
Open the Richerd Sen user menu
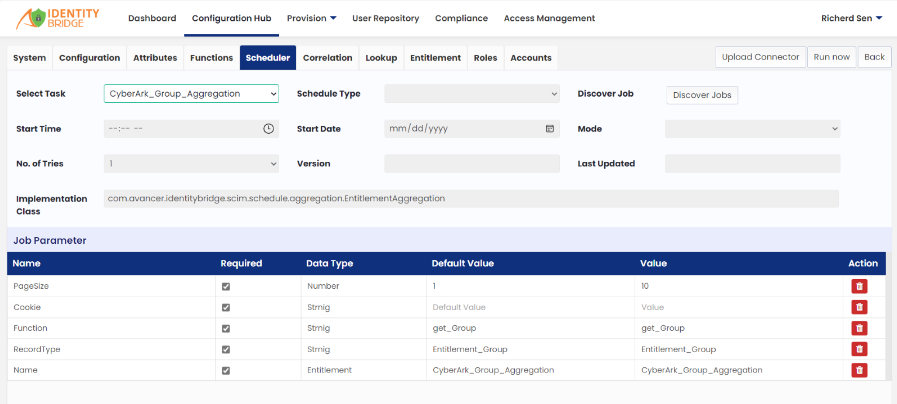click(852, 18)
